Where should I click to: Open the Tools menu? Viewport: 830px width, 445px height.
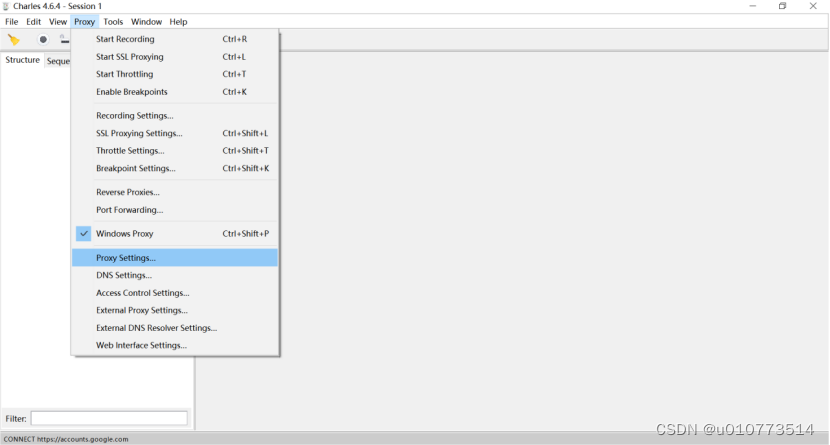click(x=113, y=22)
